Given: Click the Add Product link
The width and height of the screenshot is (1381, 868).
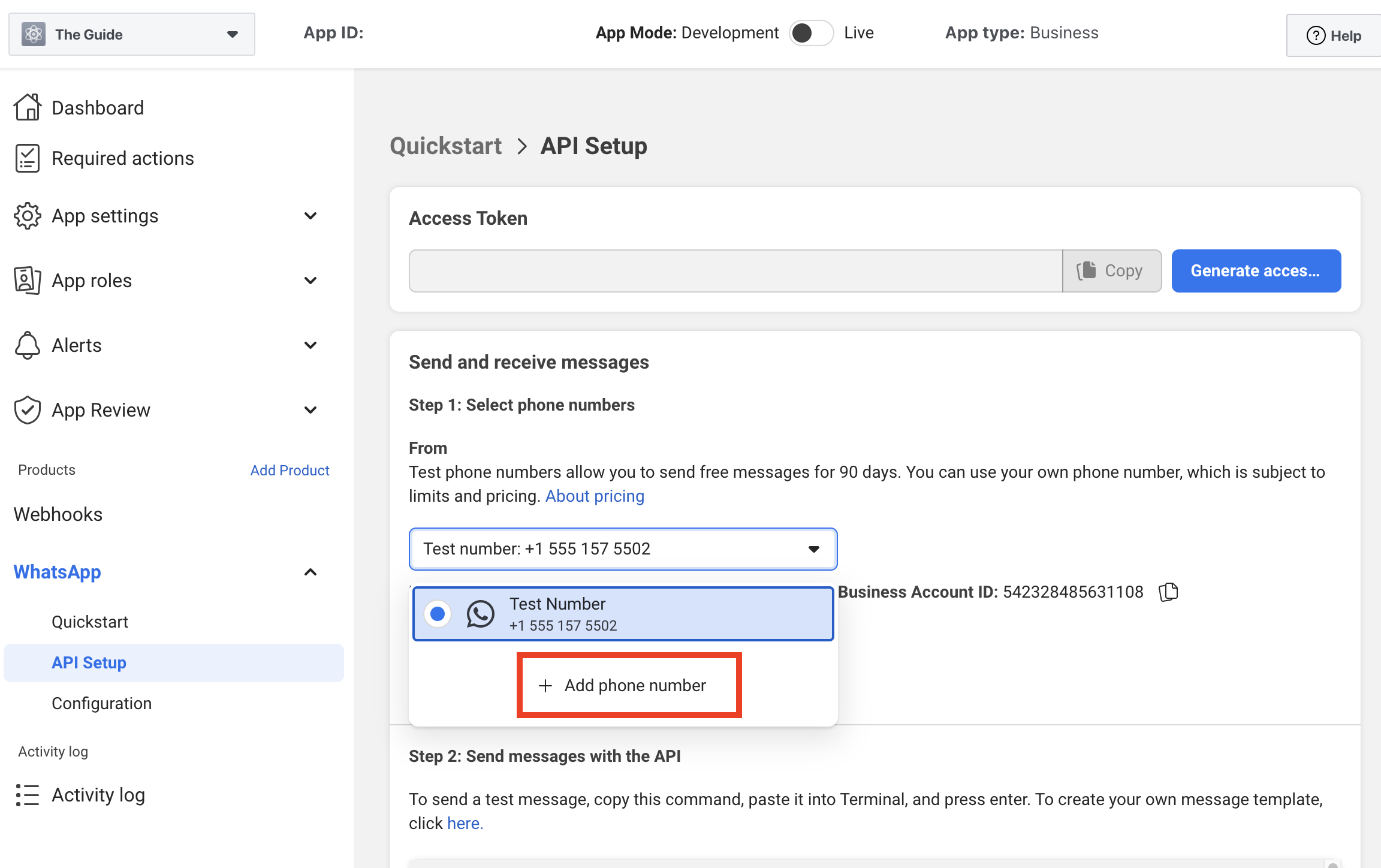Looking at the screenshot, I should point(290,471).
